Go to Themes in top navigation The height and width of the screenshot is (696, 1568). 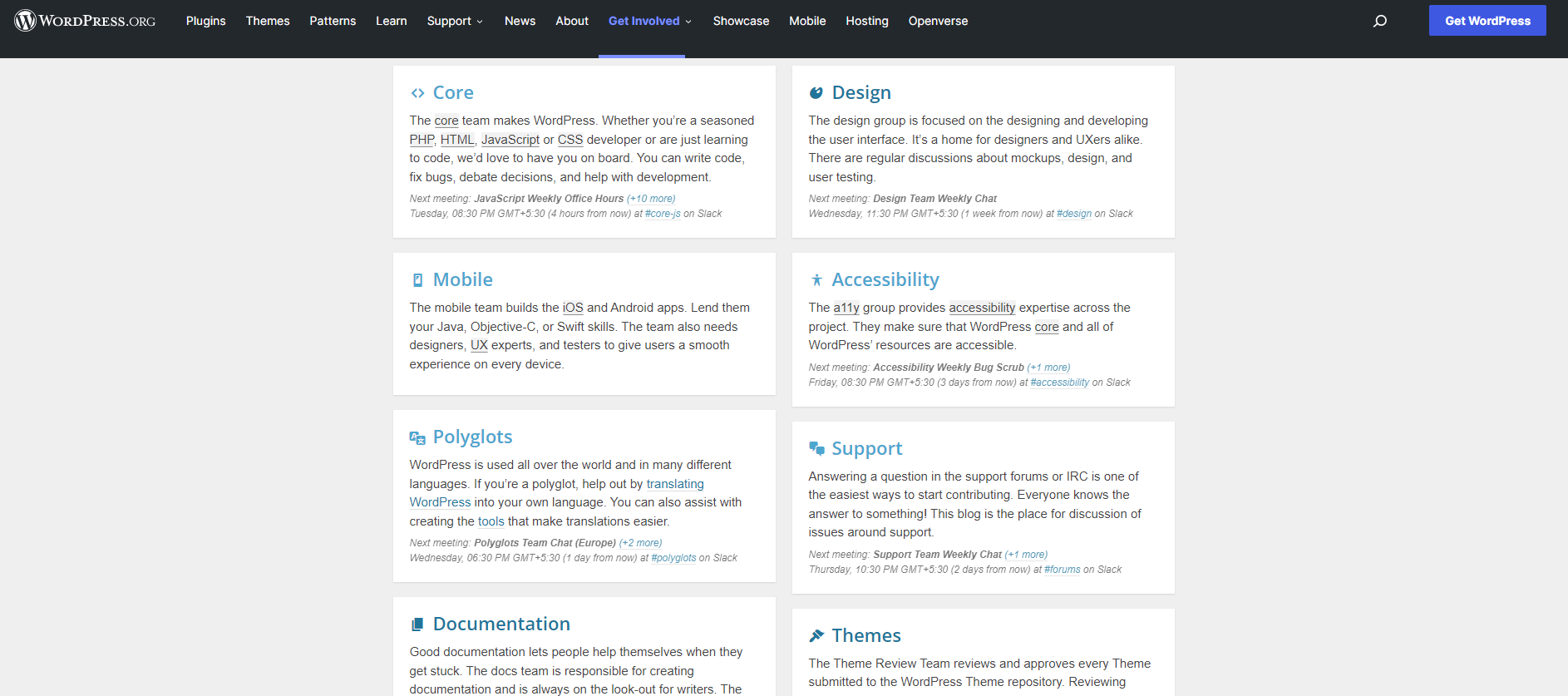point(268,21)
